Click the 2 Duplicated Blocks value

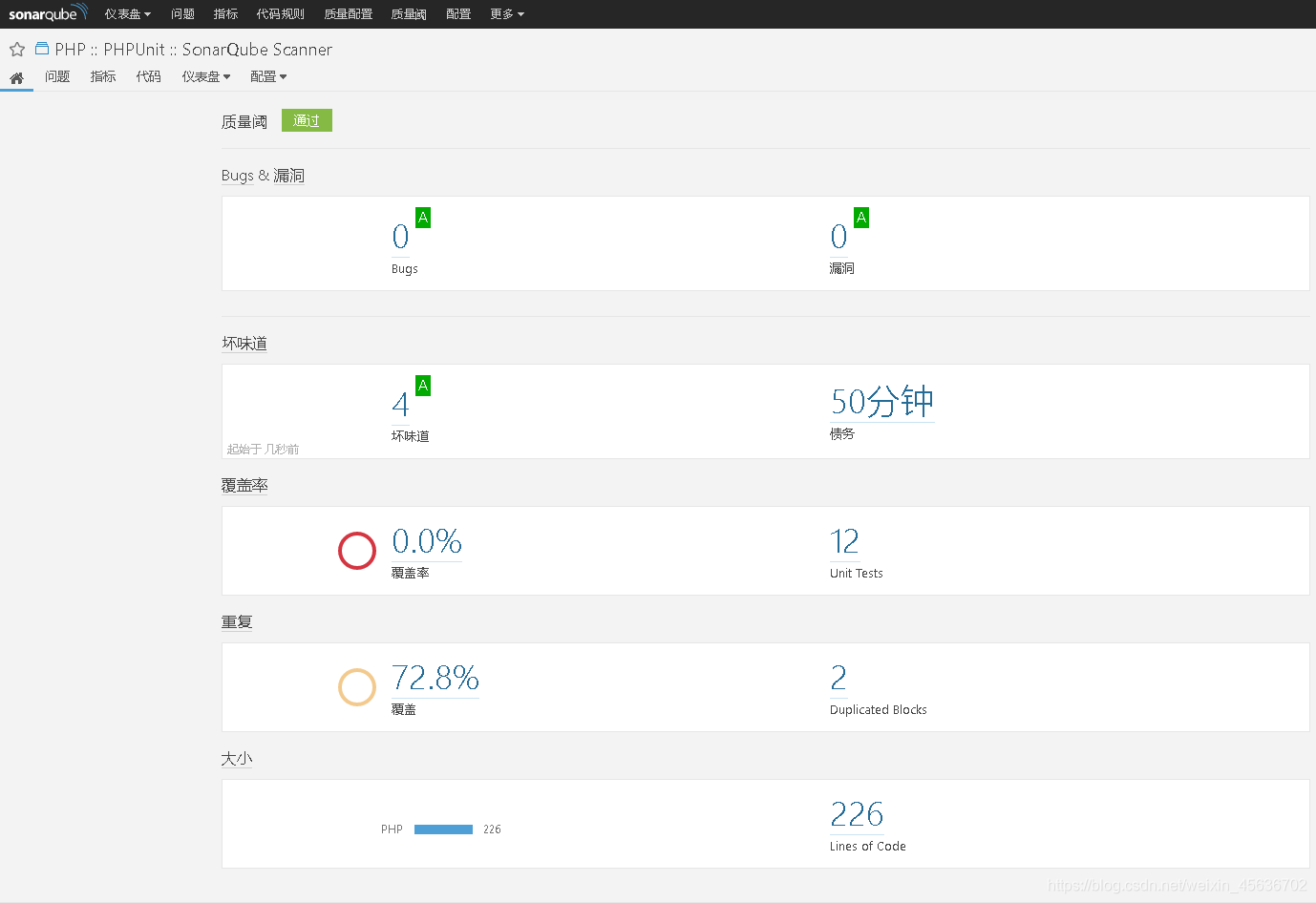tap(838, 678)
